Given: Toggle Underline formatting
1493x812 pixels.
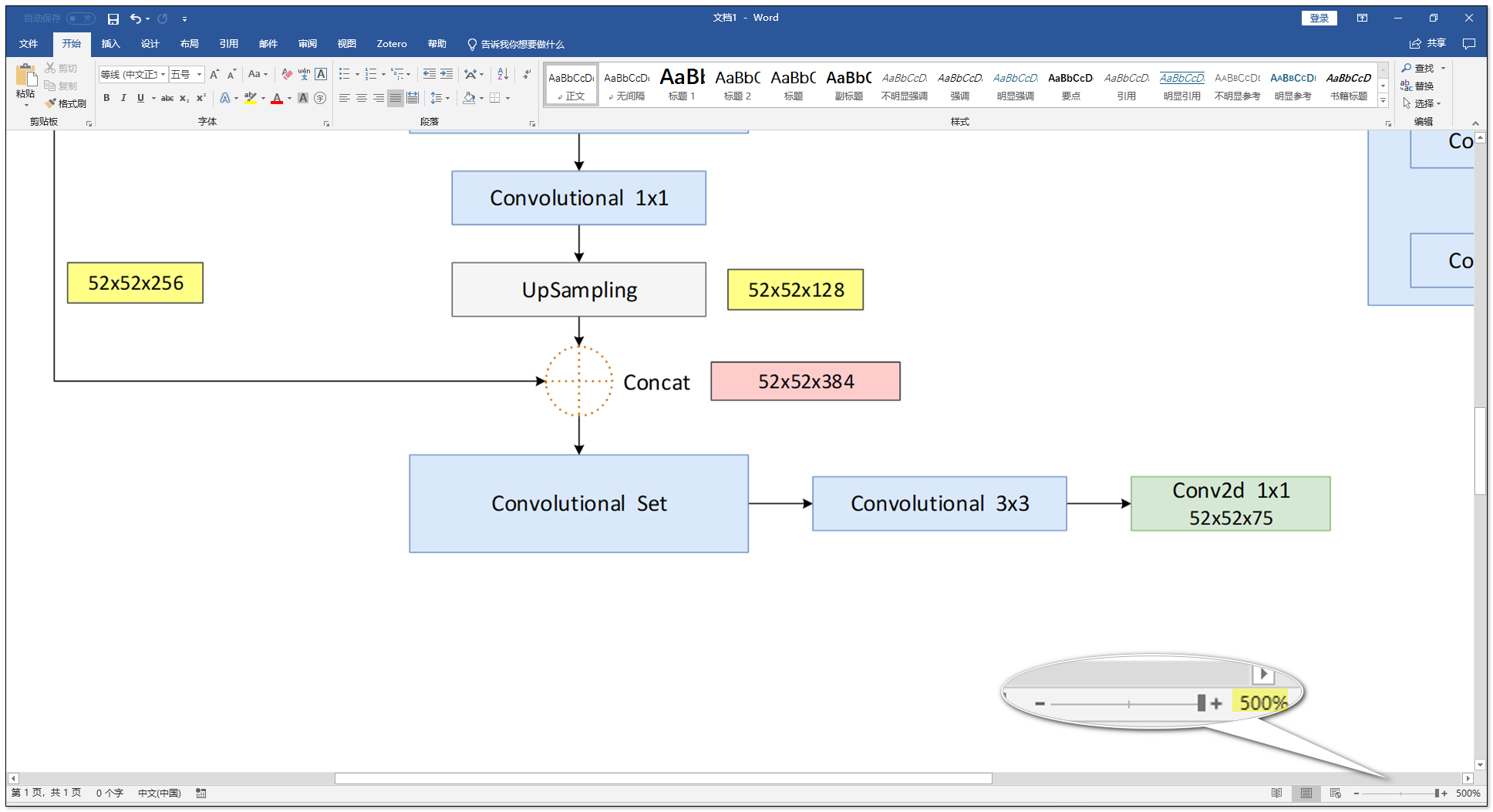Looking at the screenshot, I should coord(140,98).
